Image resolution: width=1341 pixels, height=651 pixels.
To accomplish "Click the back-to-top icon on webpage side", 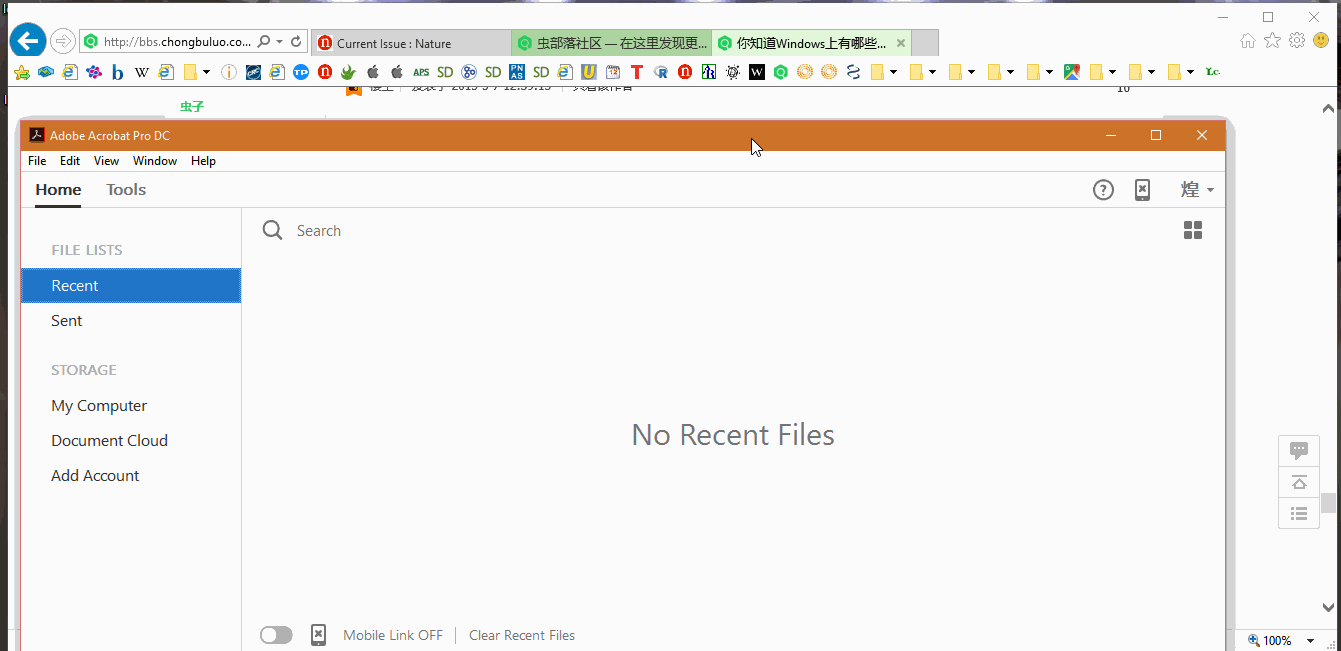I will [1299, 482].
